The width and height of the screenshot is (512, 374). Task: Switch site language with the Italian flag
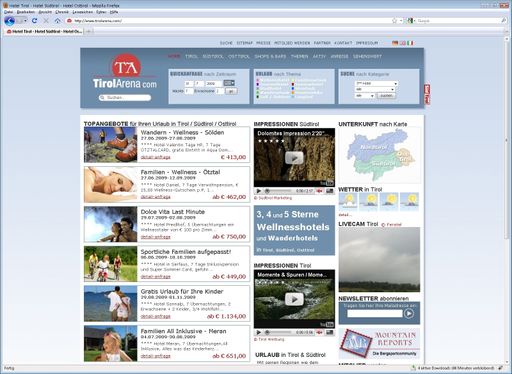click(410, 43)
